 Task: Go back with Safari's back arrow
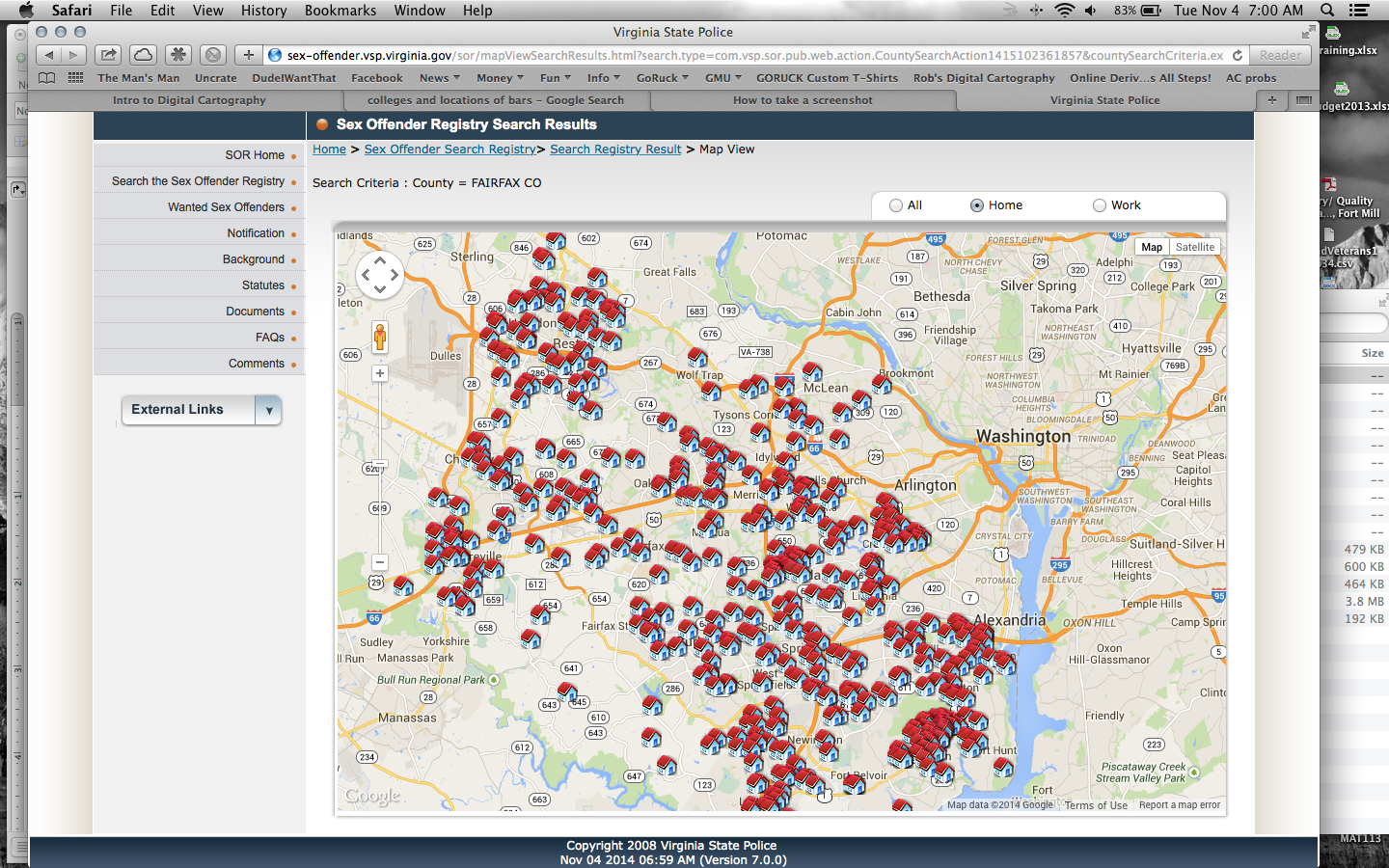(49, 55)
